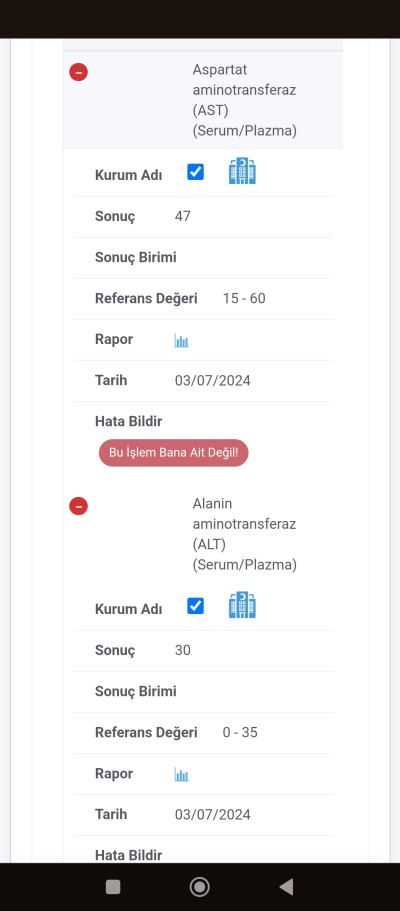Open recent apps with the square button

click(x=113, y=887)
